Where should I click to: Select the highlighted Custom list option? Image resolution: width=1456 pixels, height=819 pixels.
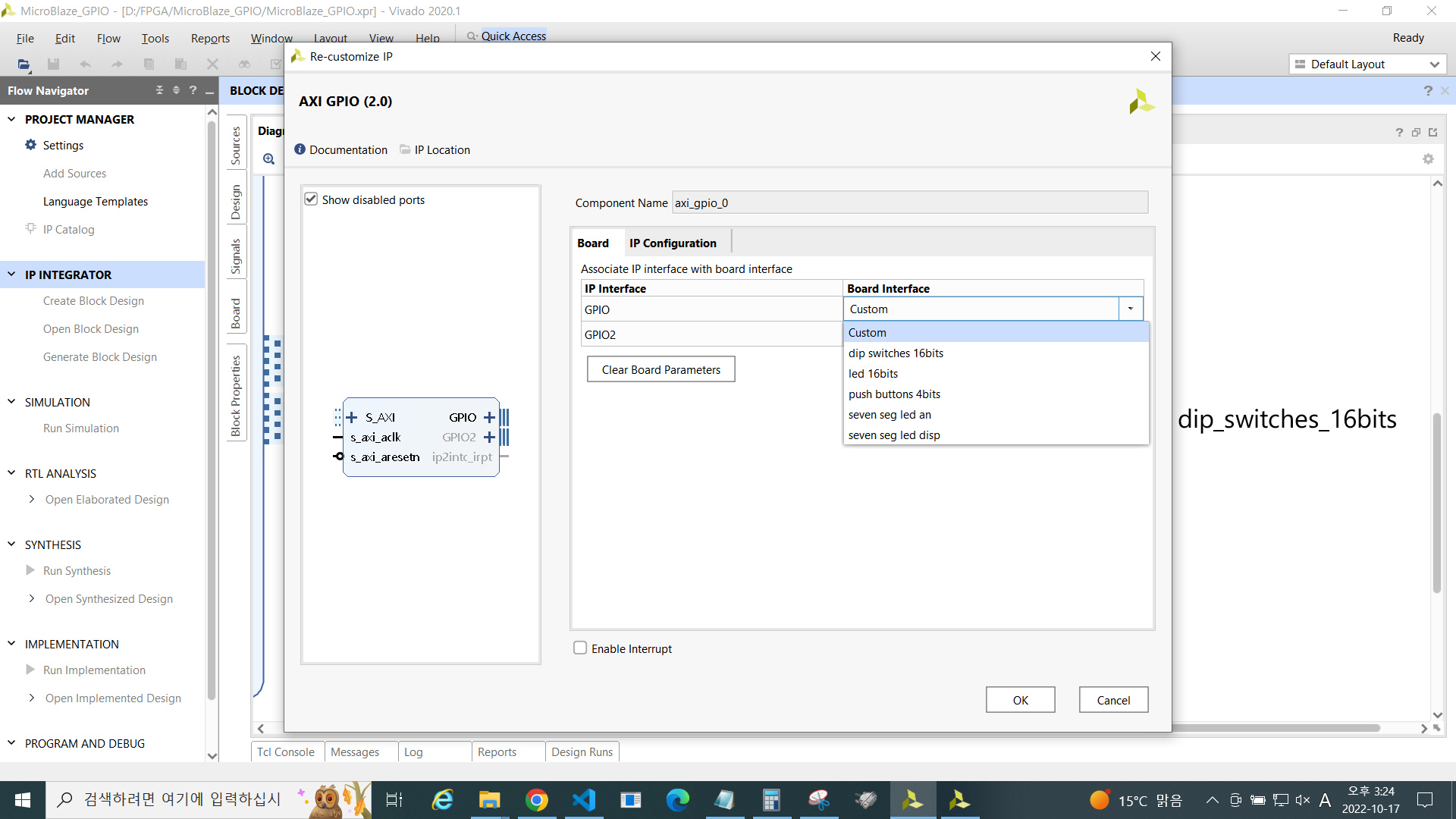[996, 332]
